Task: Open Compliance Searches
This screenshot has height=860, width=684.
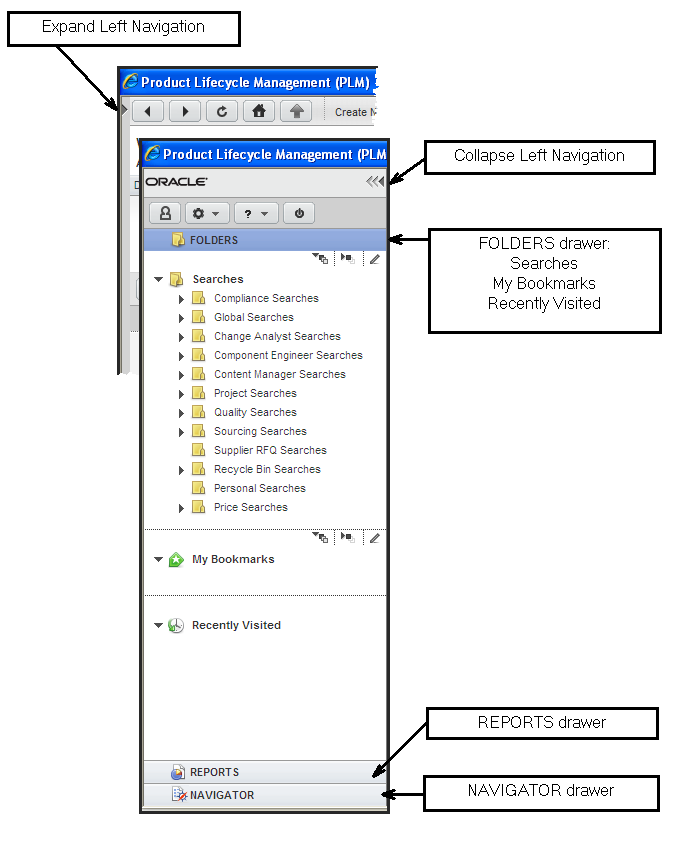Action: point(266,298)
